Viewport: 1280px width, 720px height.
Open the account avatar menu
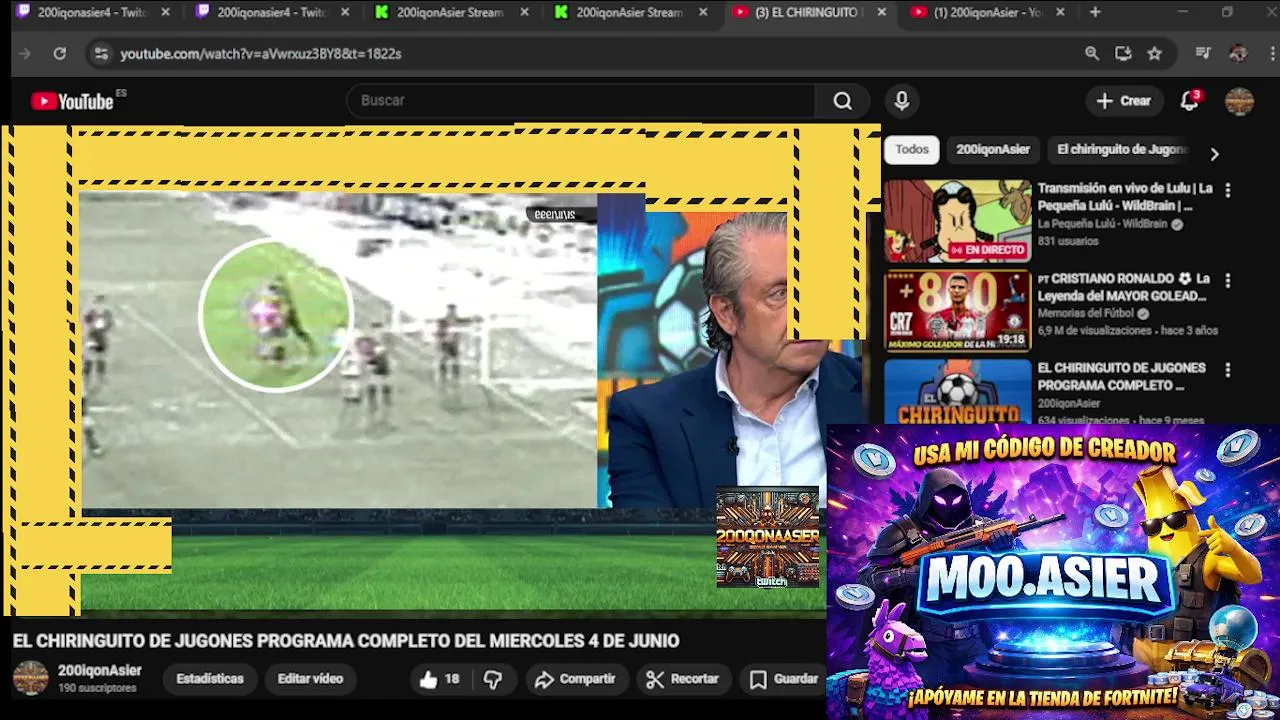pyautogui.click(x=1240, y=101)
